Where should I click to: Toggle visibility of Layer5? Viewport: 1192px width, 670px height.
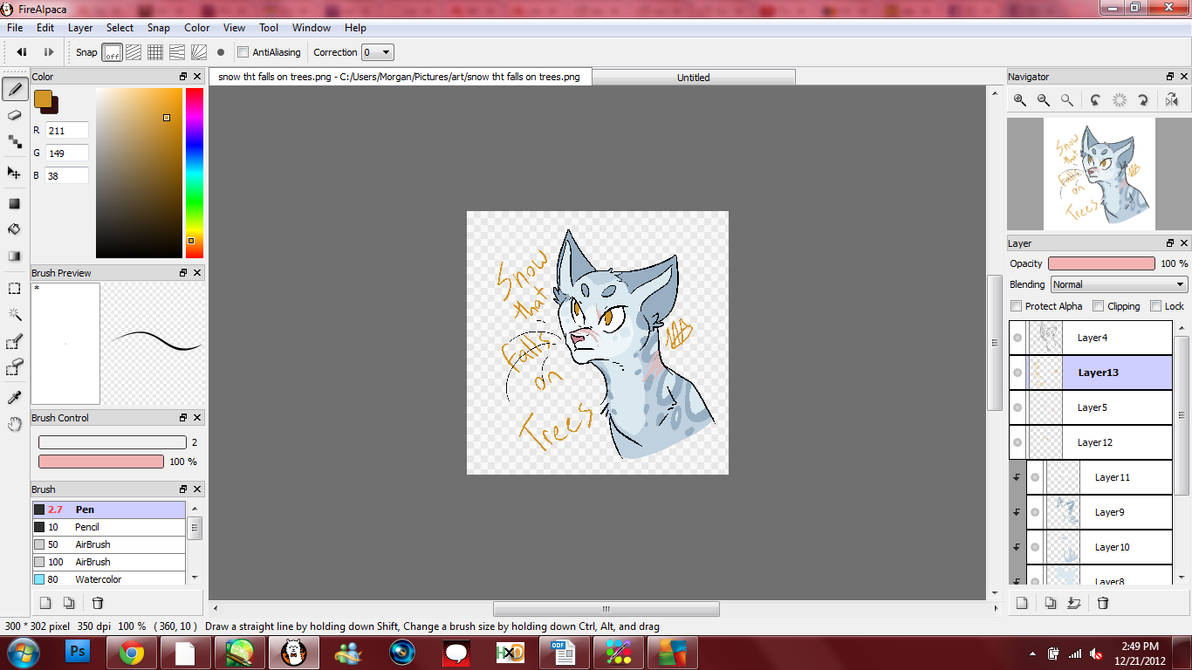[x=1017, y=407]
